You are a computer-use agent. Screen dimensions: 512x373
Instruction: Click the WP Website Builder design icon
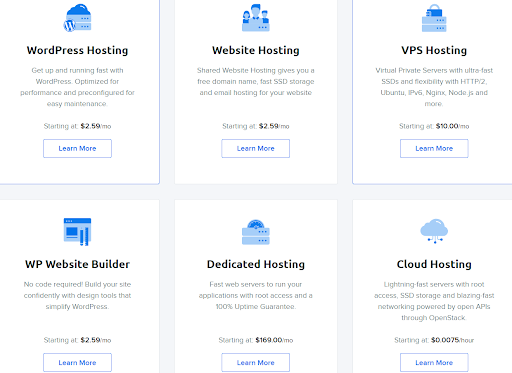click(77, 232)
